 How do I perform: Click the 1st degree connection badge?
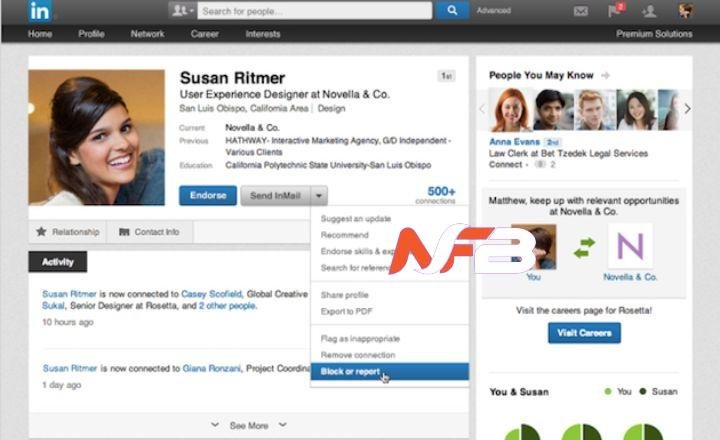[x=446, y=76]
